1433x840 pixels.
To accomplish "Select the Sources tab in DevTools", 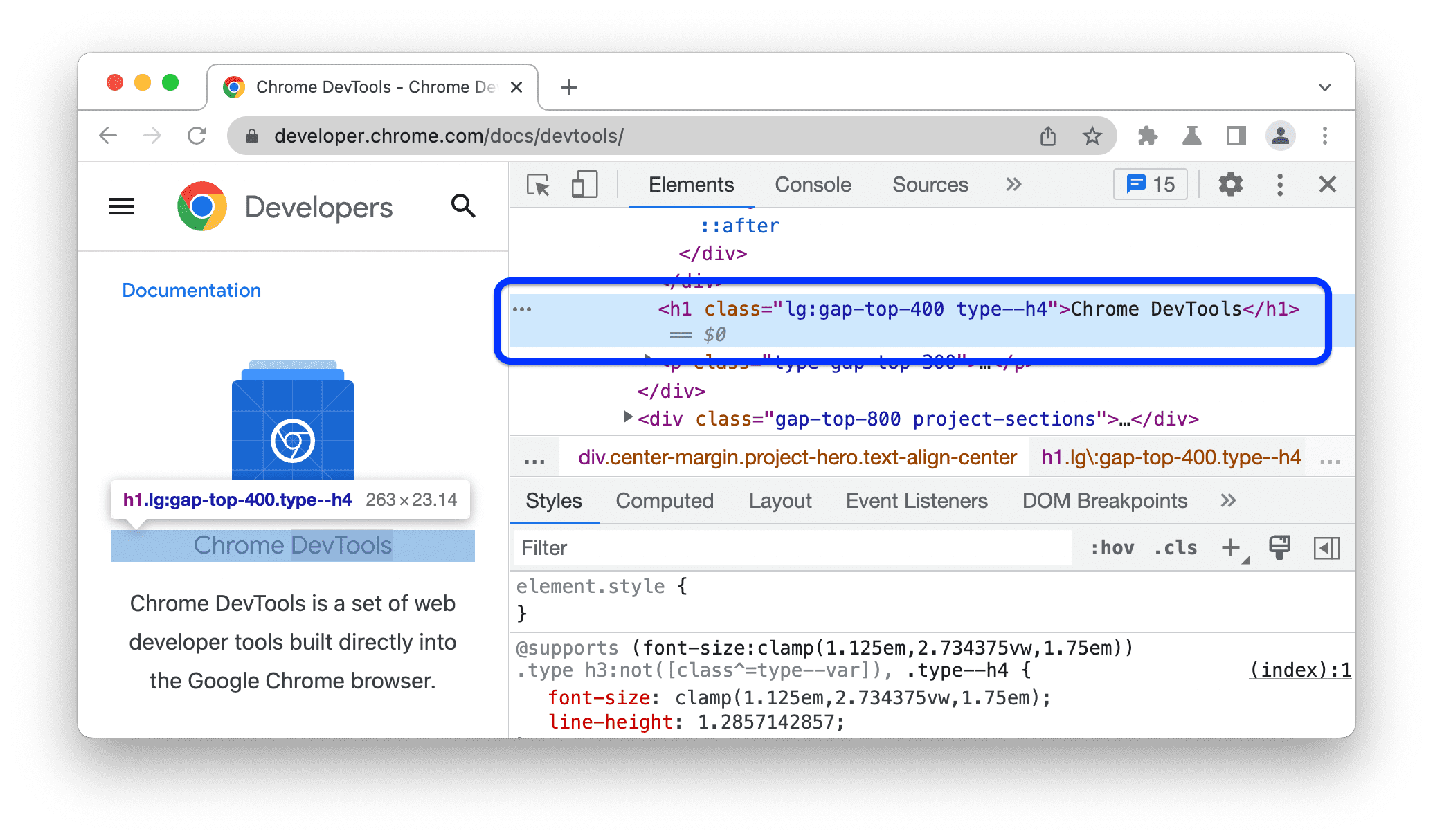I will coord(928,185).
